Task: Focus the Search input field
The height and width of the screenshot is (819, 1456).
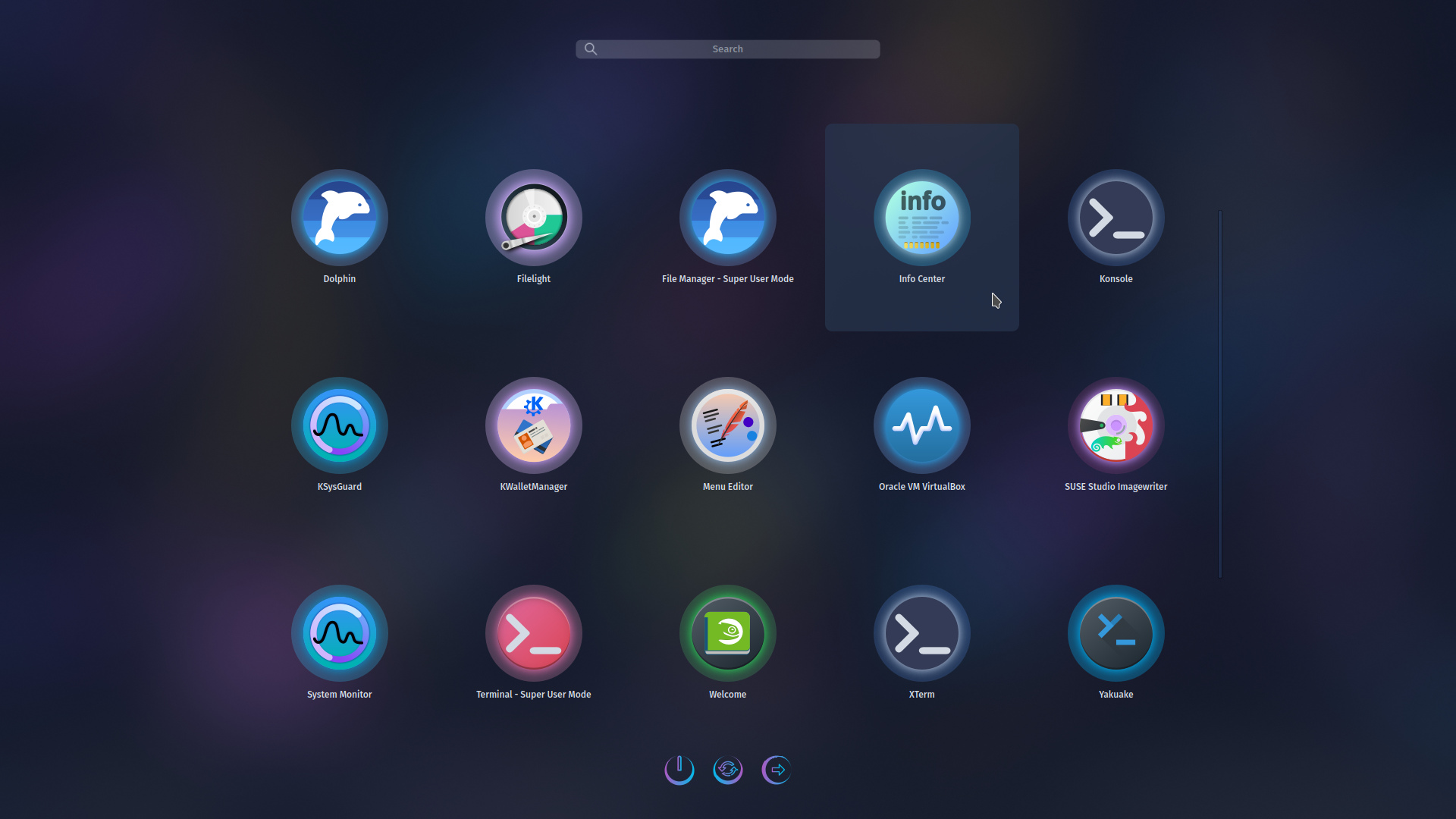Action: (x=728, y=49)
